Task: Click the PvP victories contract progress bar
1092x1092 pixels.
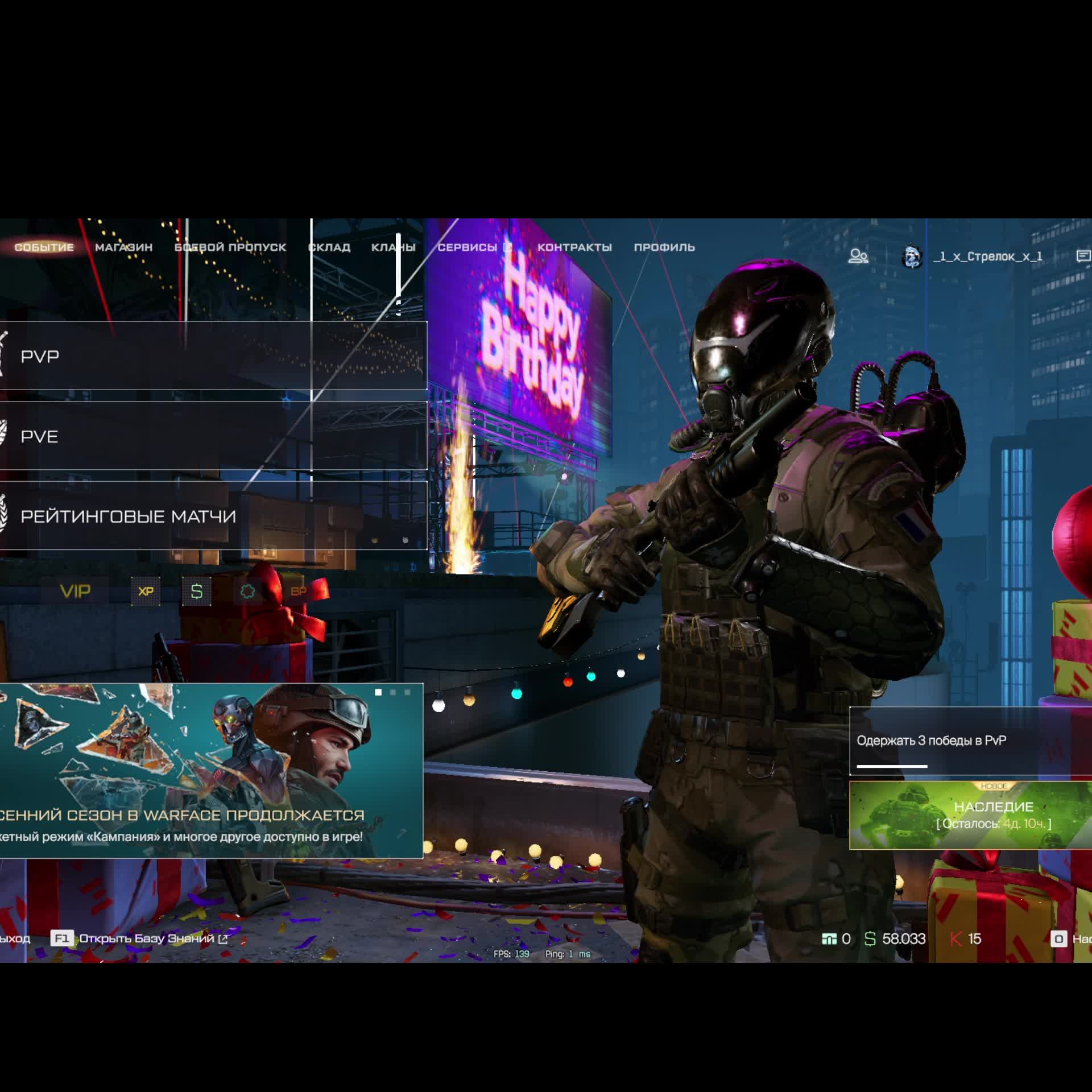Action: click(892, 766)
